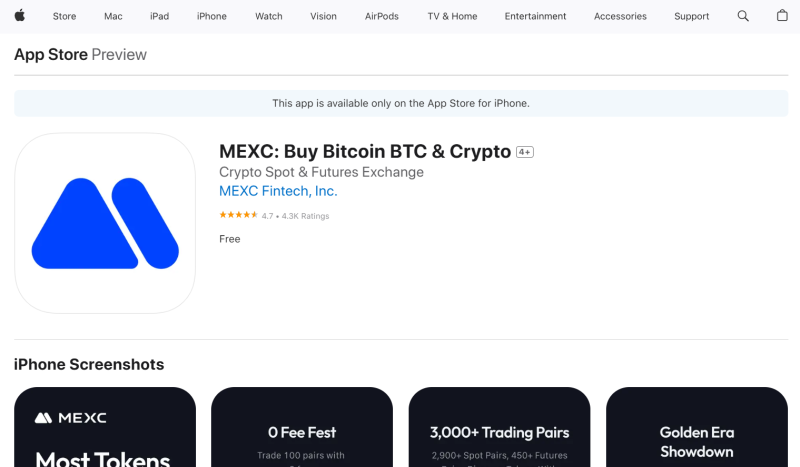Click App Store header link
The height and width of the screenshot is (467, 800).
[x=51, y=54]
